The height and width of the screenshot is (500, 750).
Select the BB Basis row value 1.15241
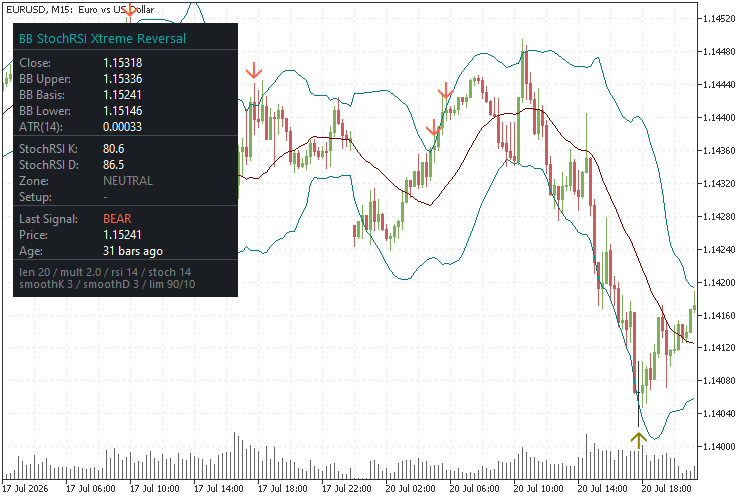(122, 95)
